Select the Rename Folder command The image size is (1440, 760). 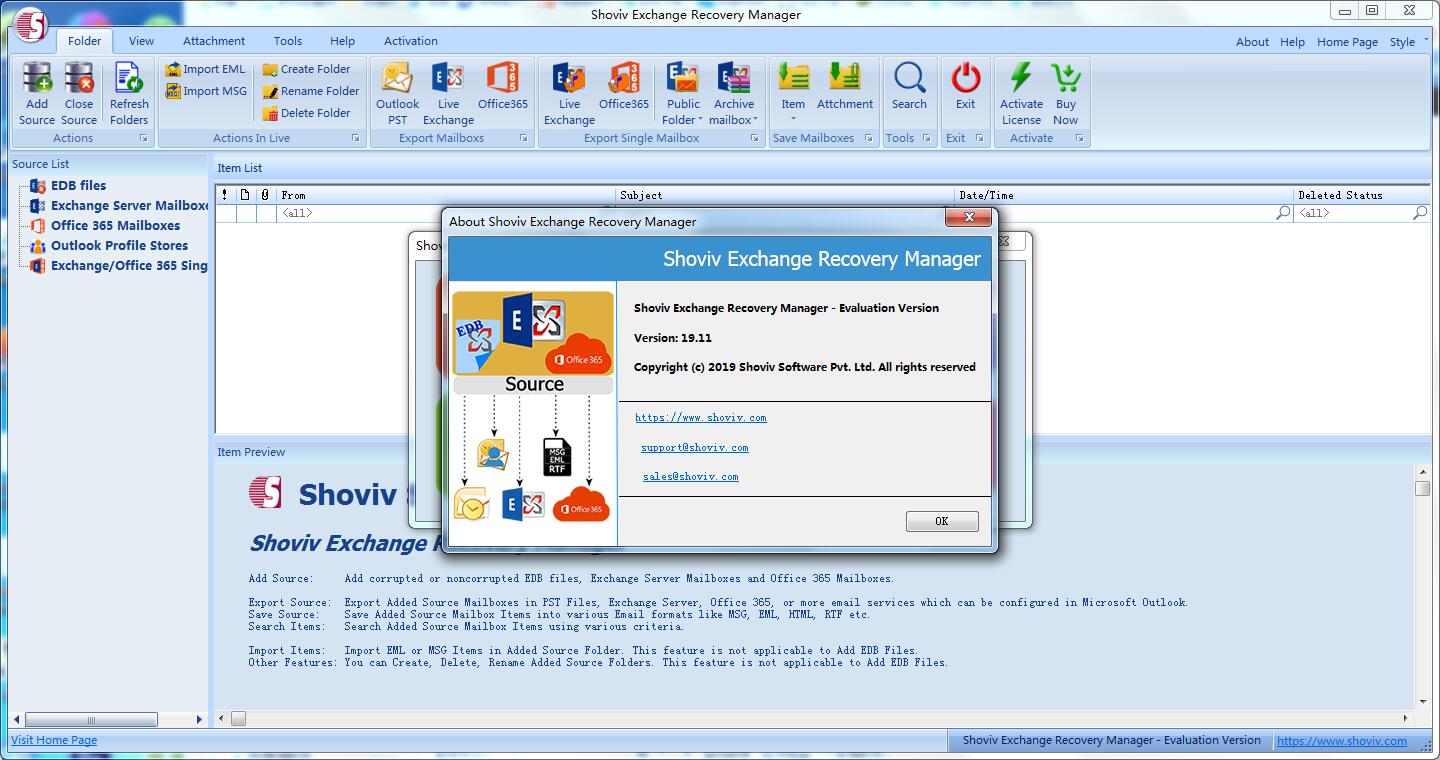click(311, 91)
